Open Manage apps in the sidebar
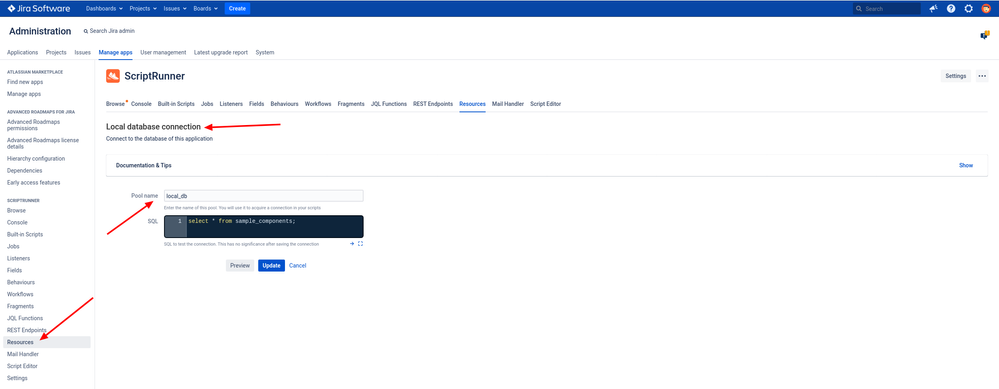Image resolution: width=999 pixels, height=389 pixels. click(x=24, y=94)
